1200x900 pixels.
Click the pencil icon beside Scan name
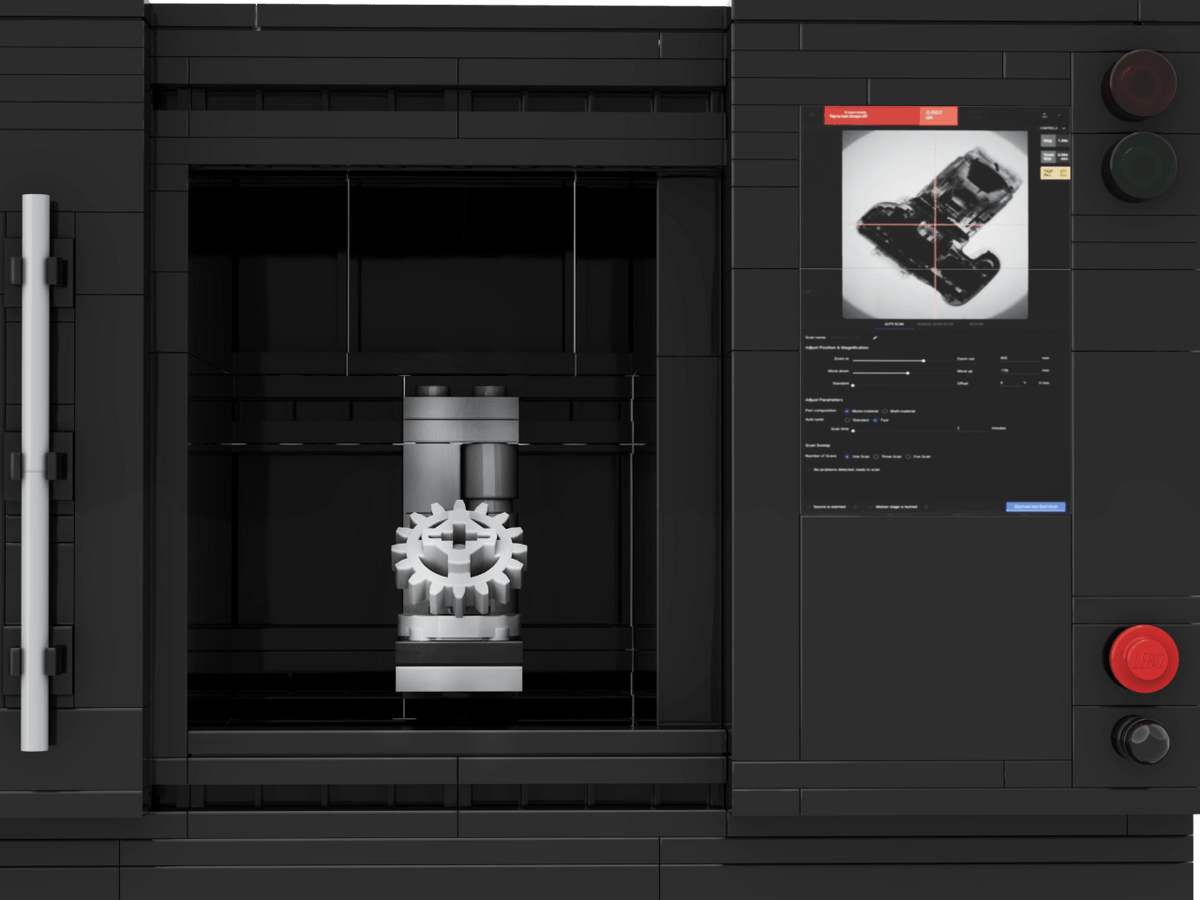pos(875,338)
